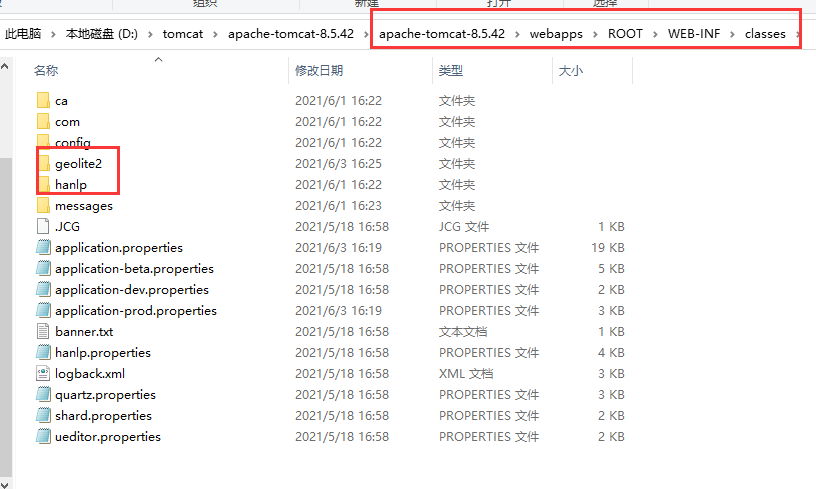Click application-dev.properties file icon
The image size is (816, 489).
pyautogui.click(x=43, y=289)
